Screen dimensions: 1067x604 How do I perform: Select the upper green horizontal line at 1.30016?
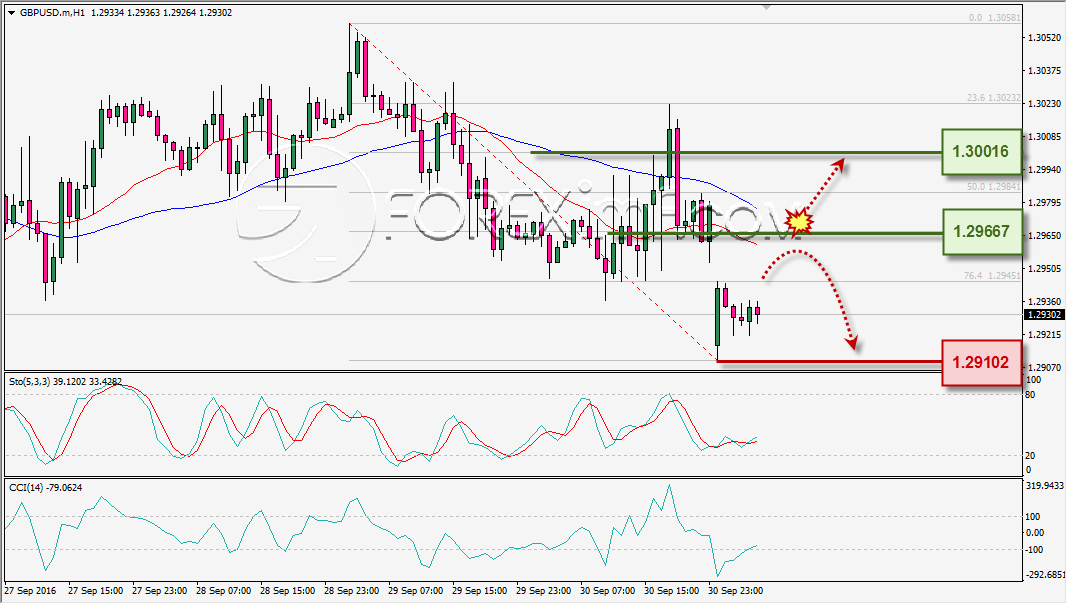tap(737, 152)
